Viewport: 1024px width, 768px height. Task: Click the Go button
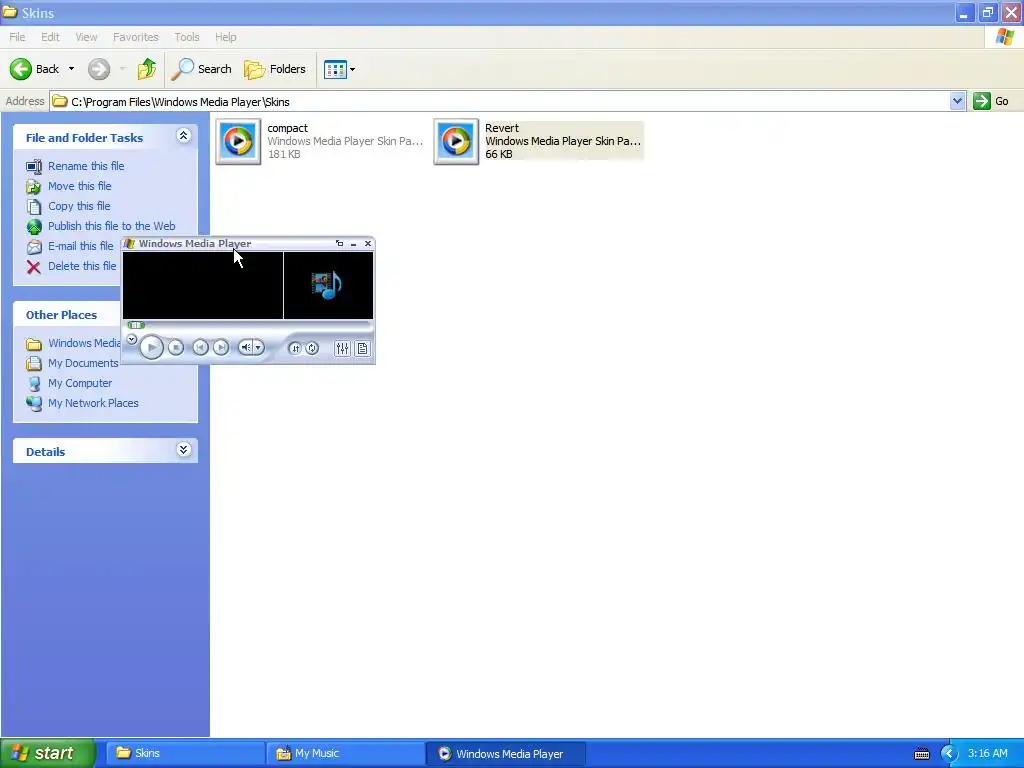point(991,101)
